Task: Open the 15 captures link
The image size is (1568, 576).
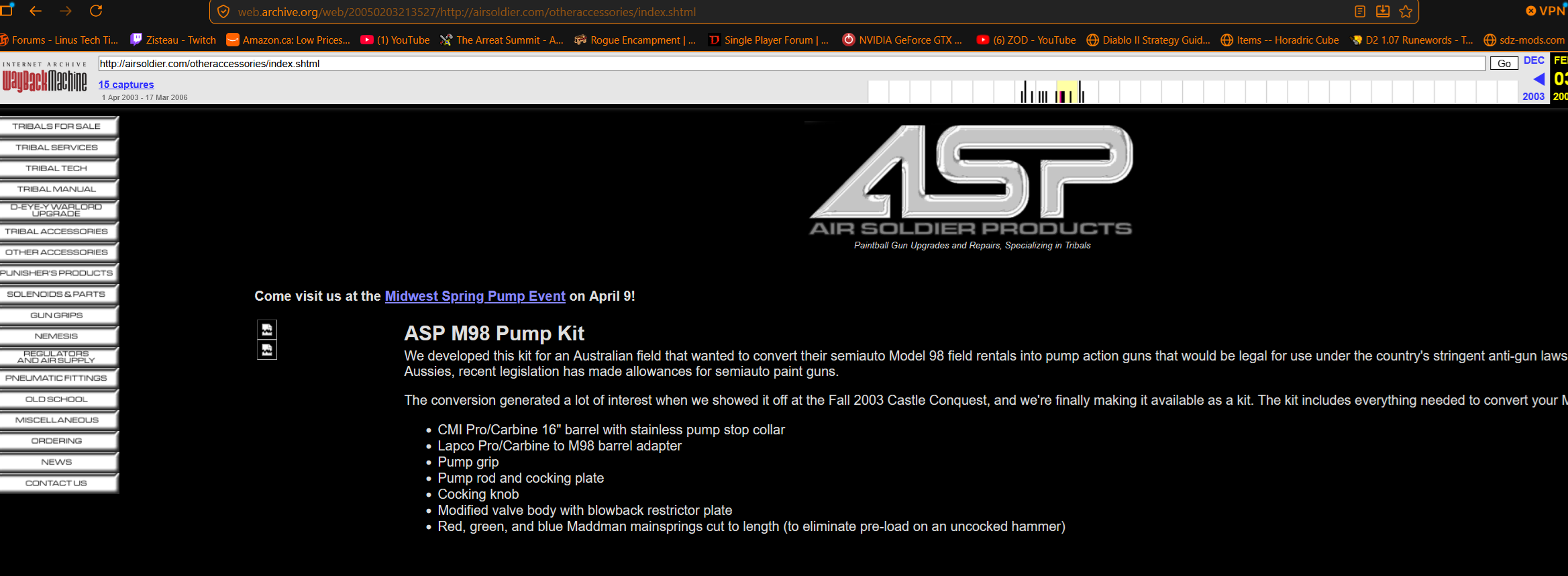Action: click(x=126, y=85)
